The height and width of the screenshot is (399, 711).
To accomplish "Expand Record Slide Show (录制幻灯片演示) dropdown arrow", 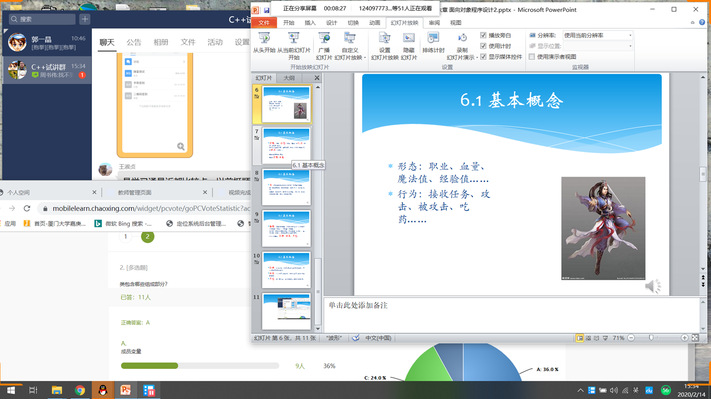I will pos(477,58).
